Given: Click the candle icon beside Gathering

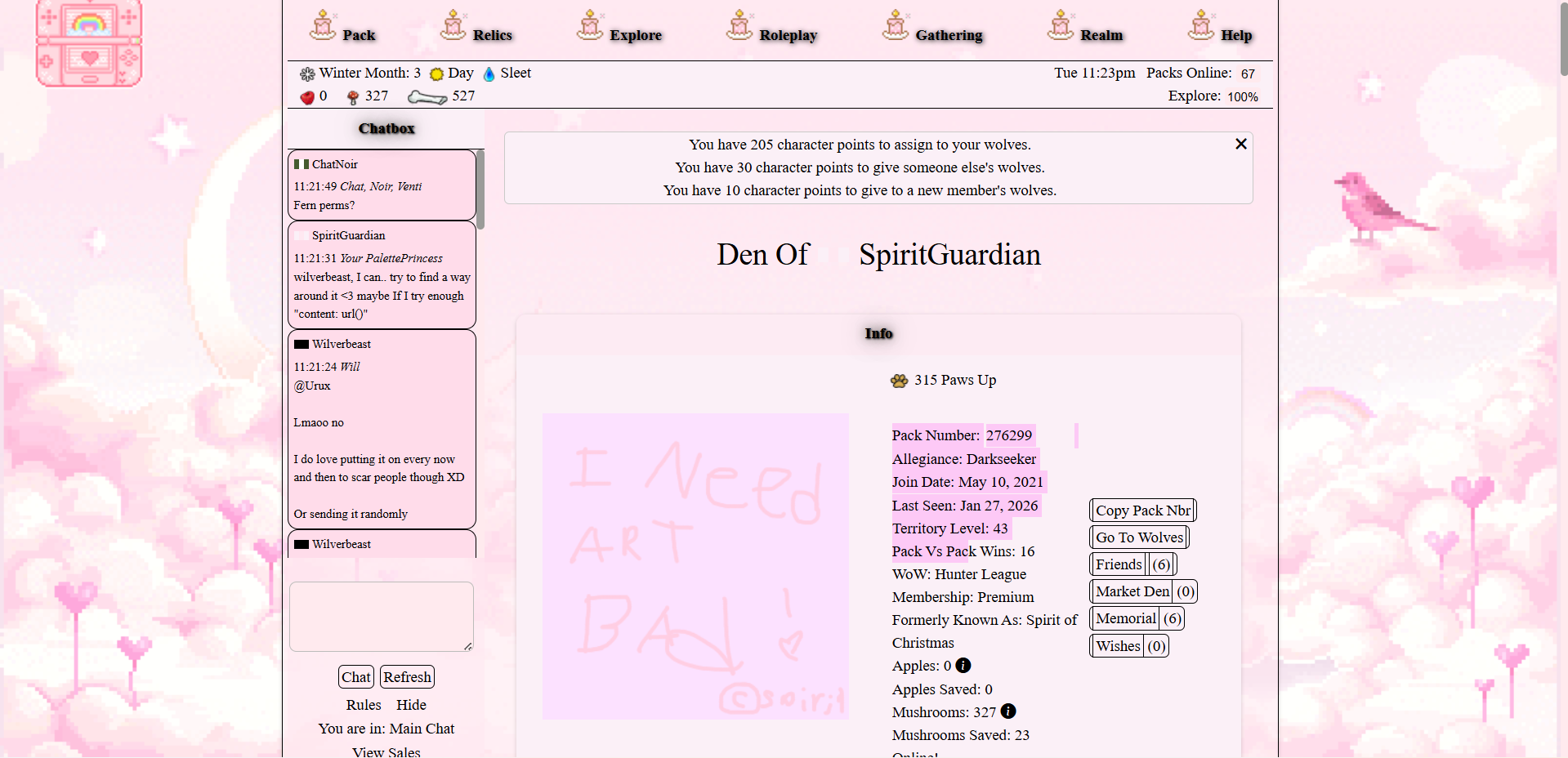Looking at the screenshot, I should click(x=896, y=25).
